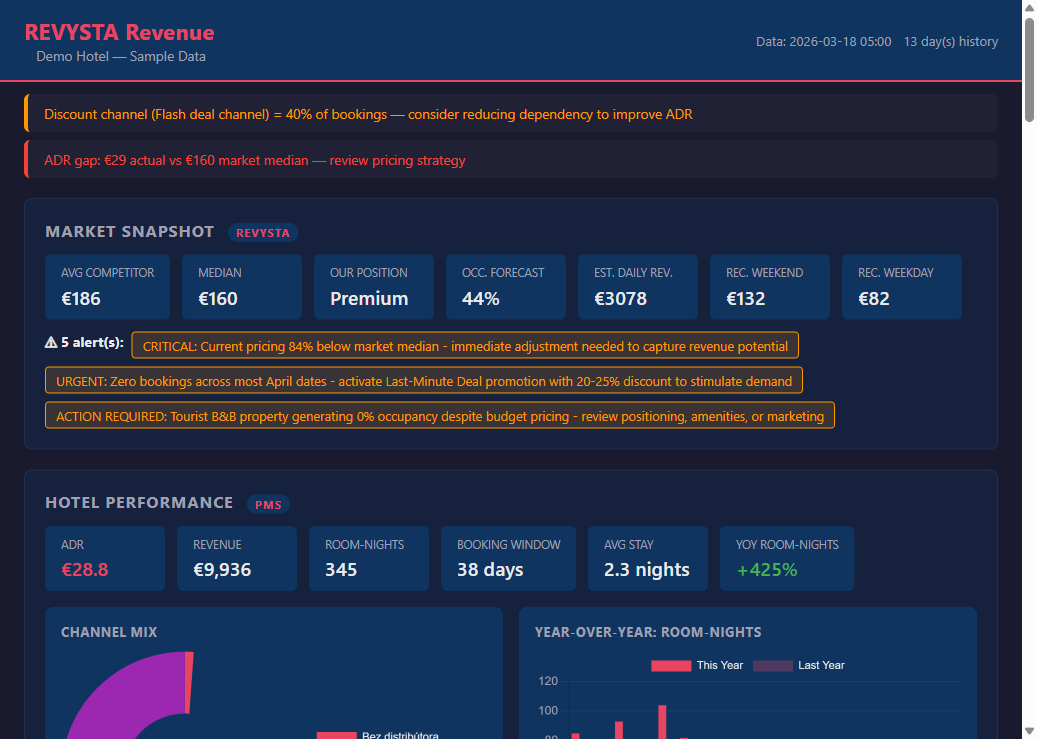
Task: Click the Year-Over-Year: Room-Nights title
Action: (x=648, y=632)
